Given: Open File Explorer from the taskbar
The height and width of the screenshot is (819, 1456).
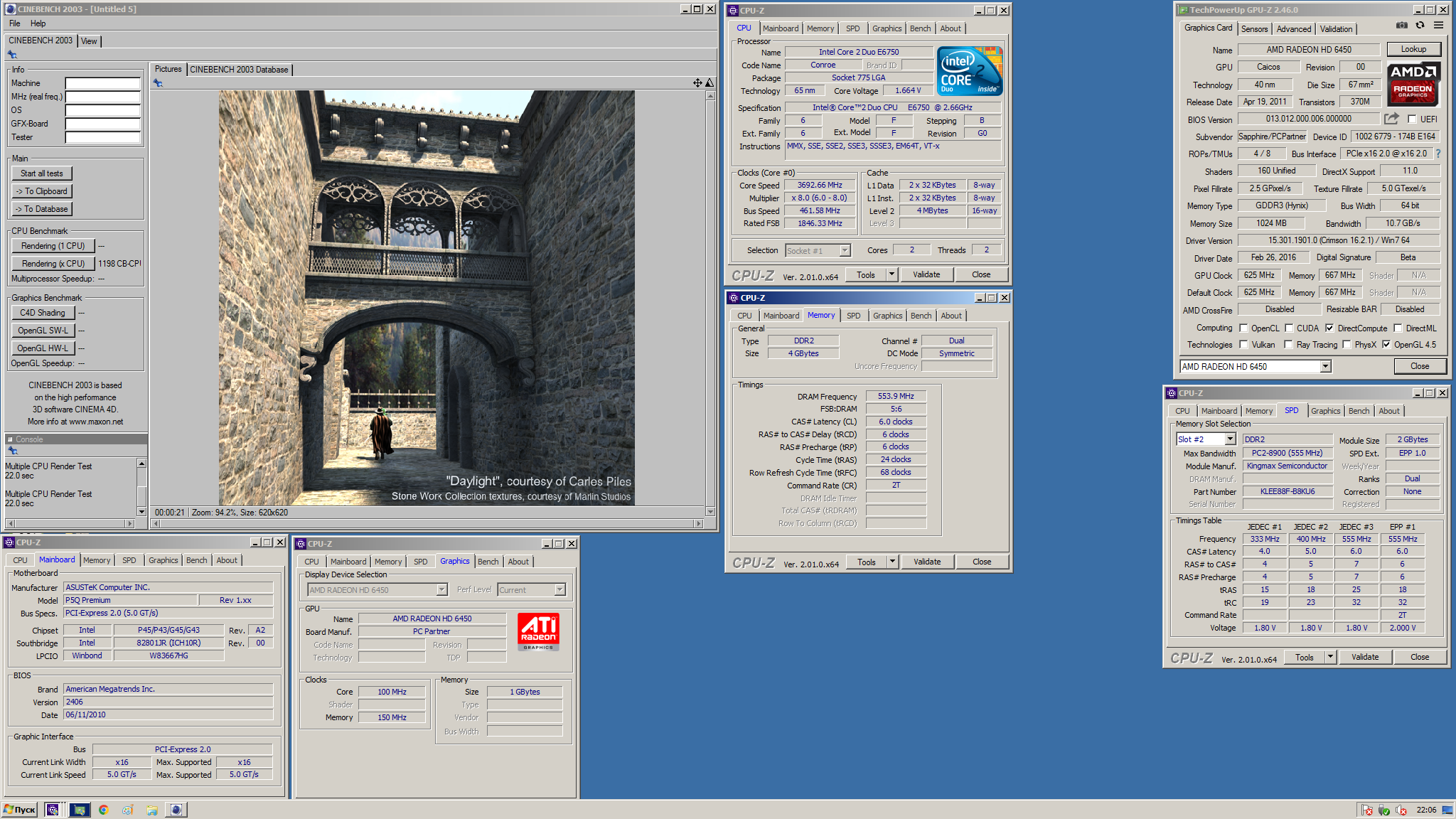Looking at the screenshot, I should click(x=151, y=810).
